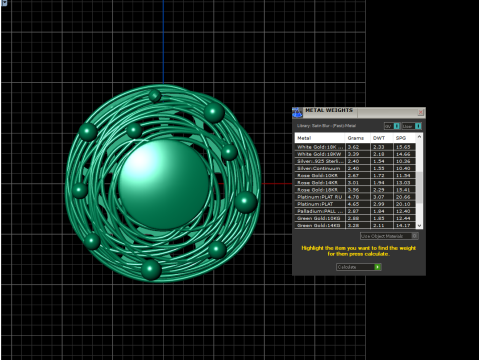Image resolution: width=480 pixels, height=360 pixels.
Task: Click scroll-up arrow in metal list
Action: pos(419,137)
